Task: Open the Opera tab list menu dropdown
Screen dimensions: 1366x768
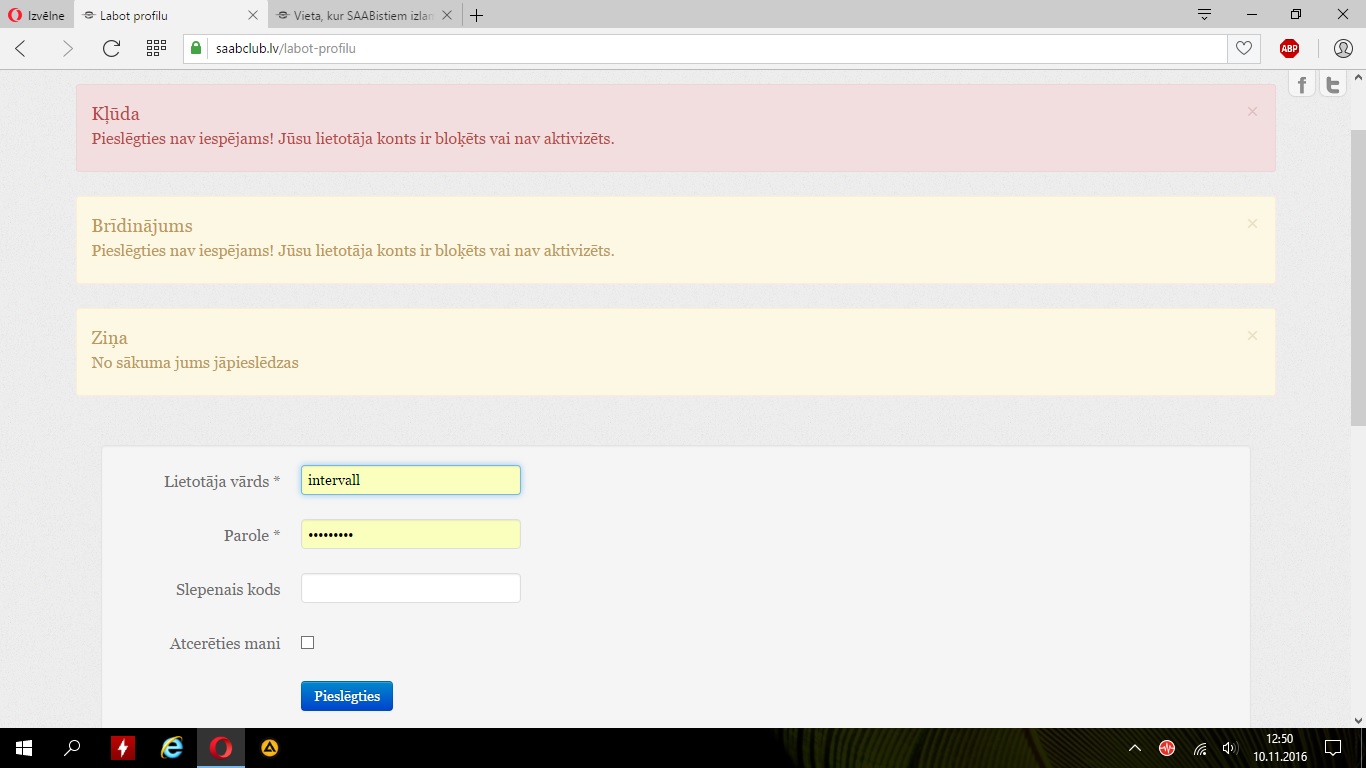Action: tap(1204, 15)
